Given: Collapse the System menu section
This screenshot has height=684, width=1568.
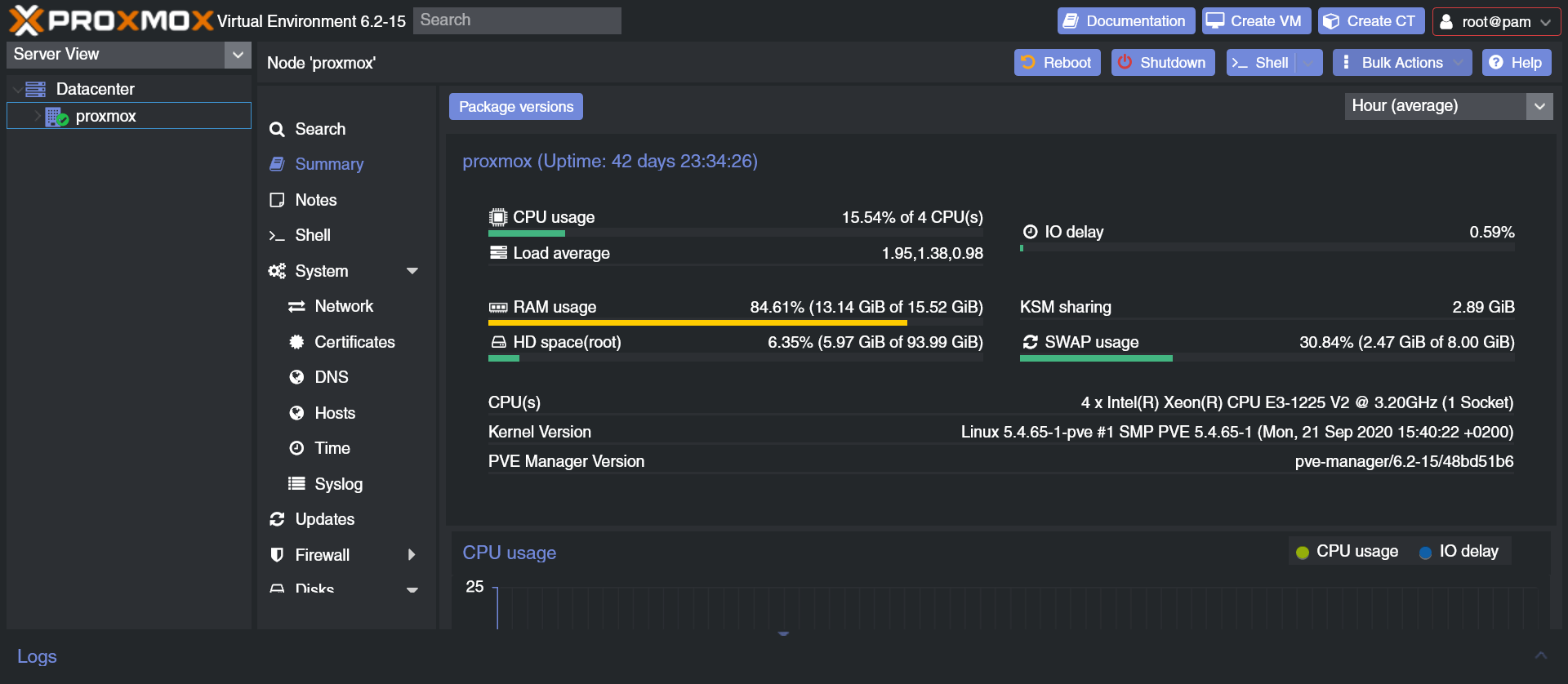Looking at the screenshot, I should coord(412,271).
